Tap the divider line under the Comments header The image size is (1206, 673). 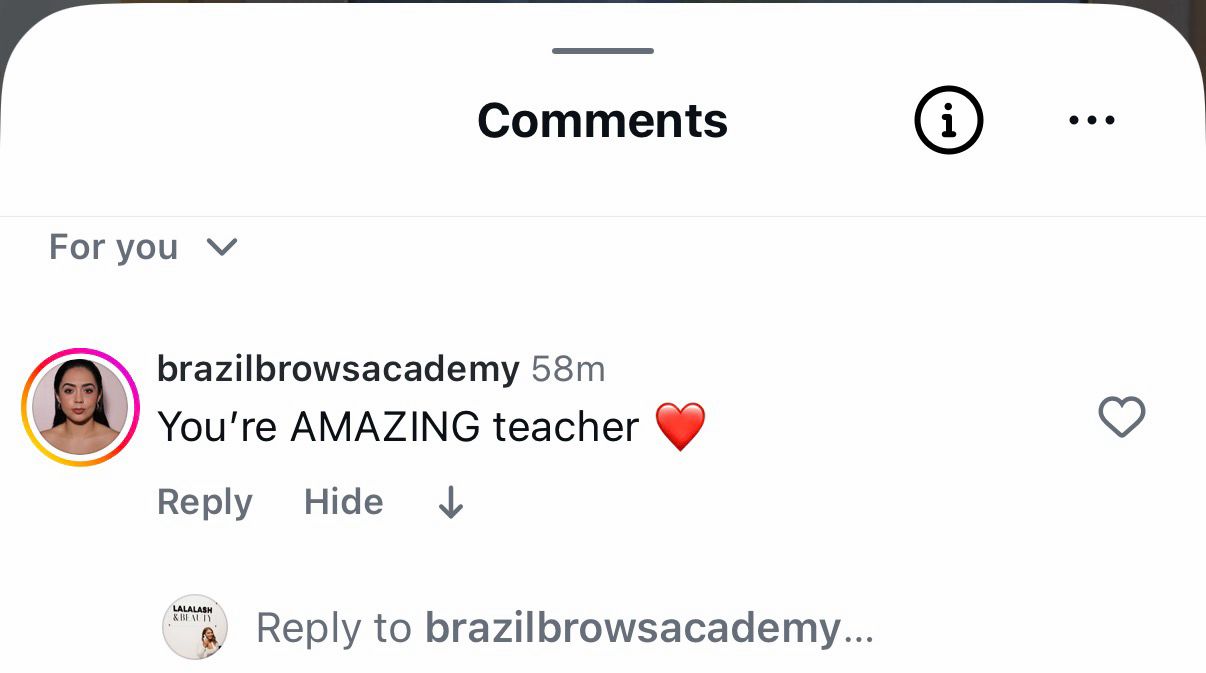pyautogui.click(x=603, y=216)
